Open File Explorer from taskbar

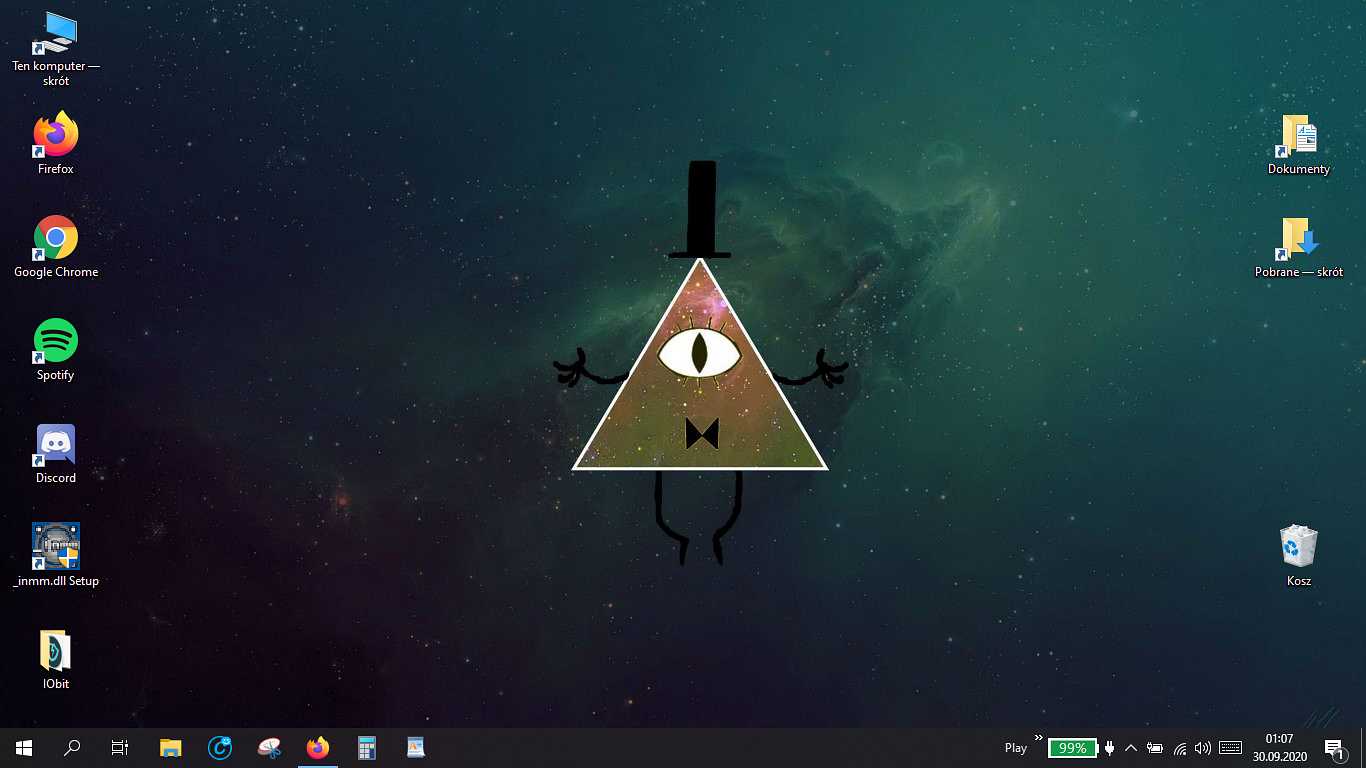click(171, 748)
